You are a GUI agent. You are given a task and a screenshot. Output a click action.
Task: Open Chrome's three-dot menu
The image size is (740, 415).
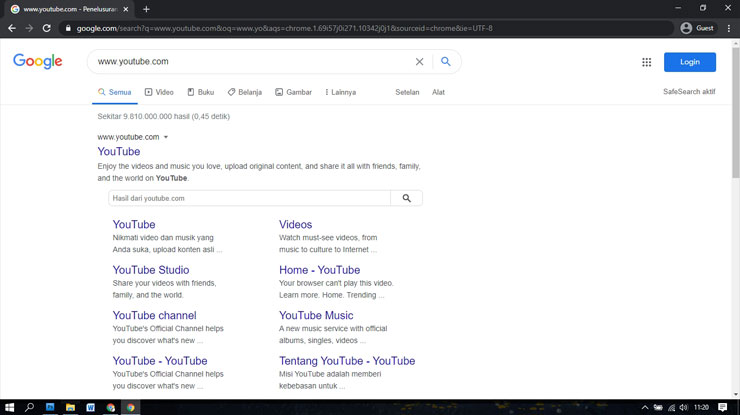pyautogui.click(x=729, y=28)
